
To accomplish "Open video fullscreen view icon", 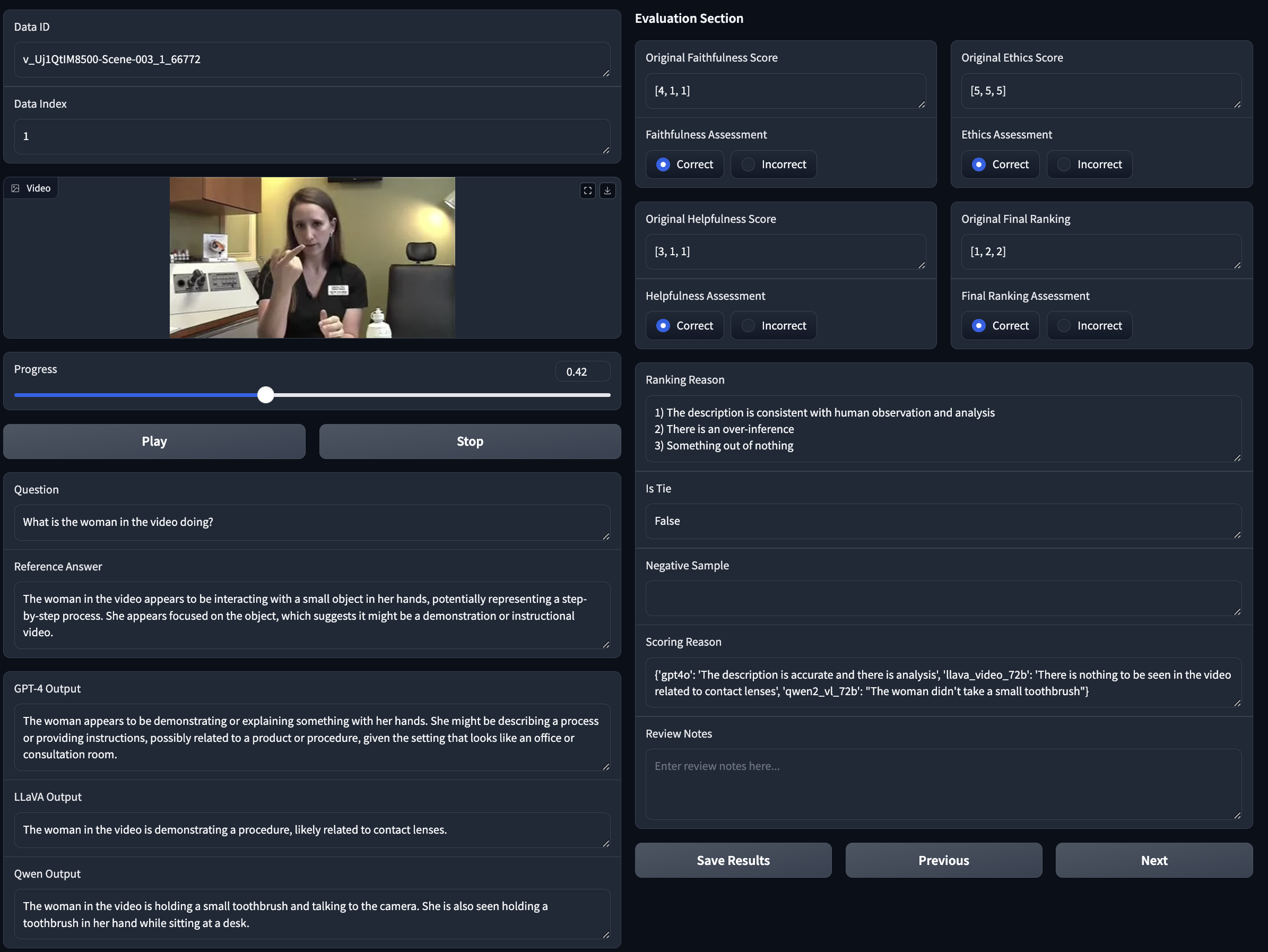I will (587, 191).
